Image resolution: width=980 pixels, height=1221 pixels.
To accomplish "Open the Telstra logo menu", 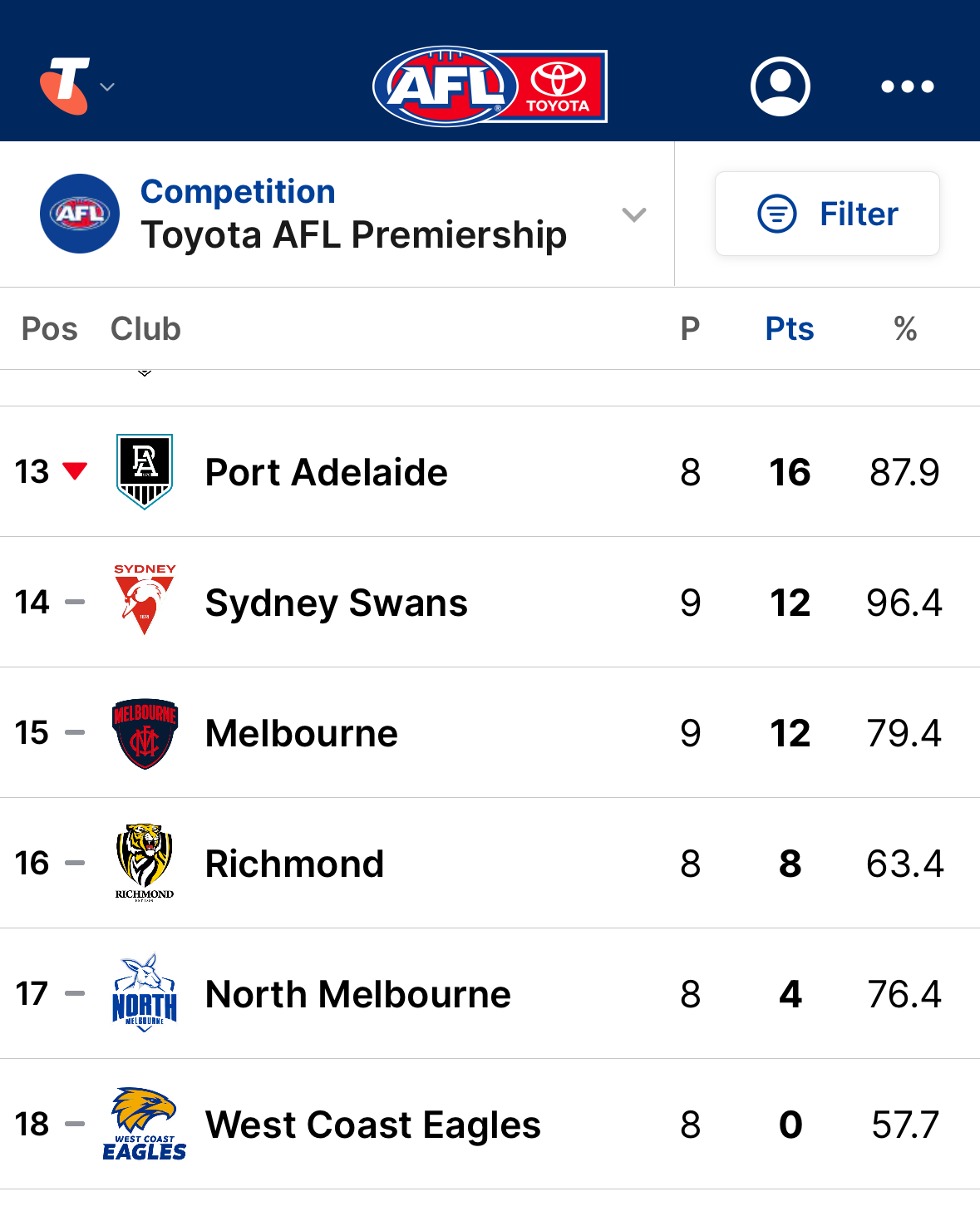I will pos(64,86).
